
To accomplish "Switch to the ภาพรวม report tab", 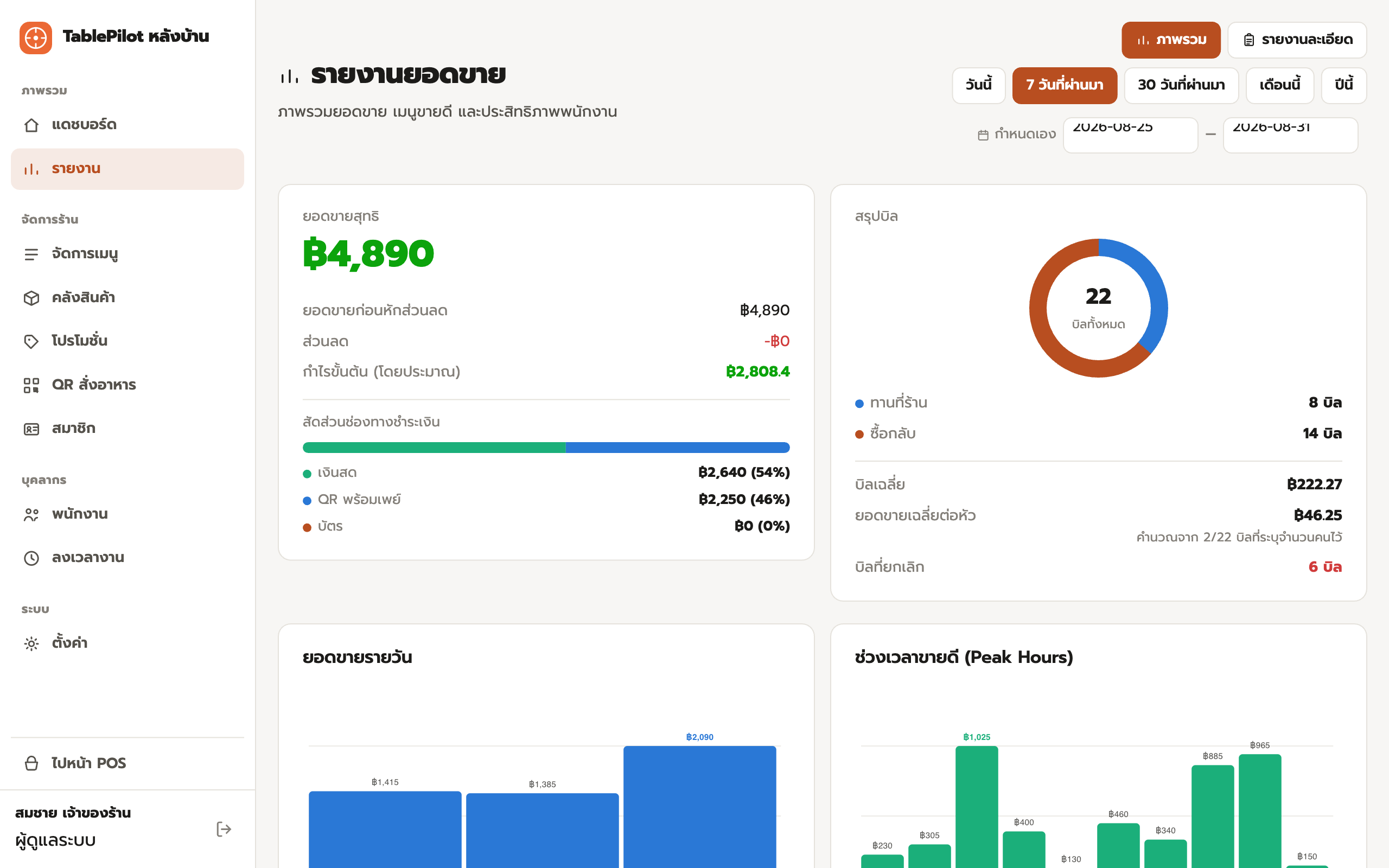I will [x=1171, y=40].
